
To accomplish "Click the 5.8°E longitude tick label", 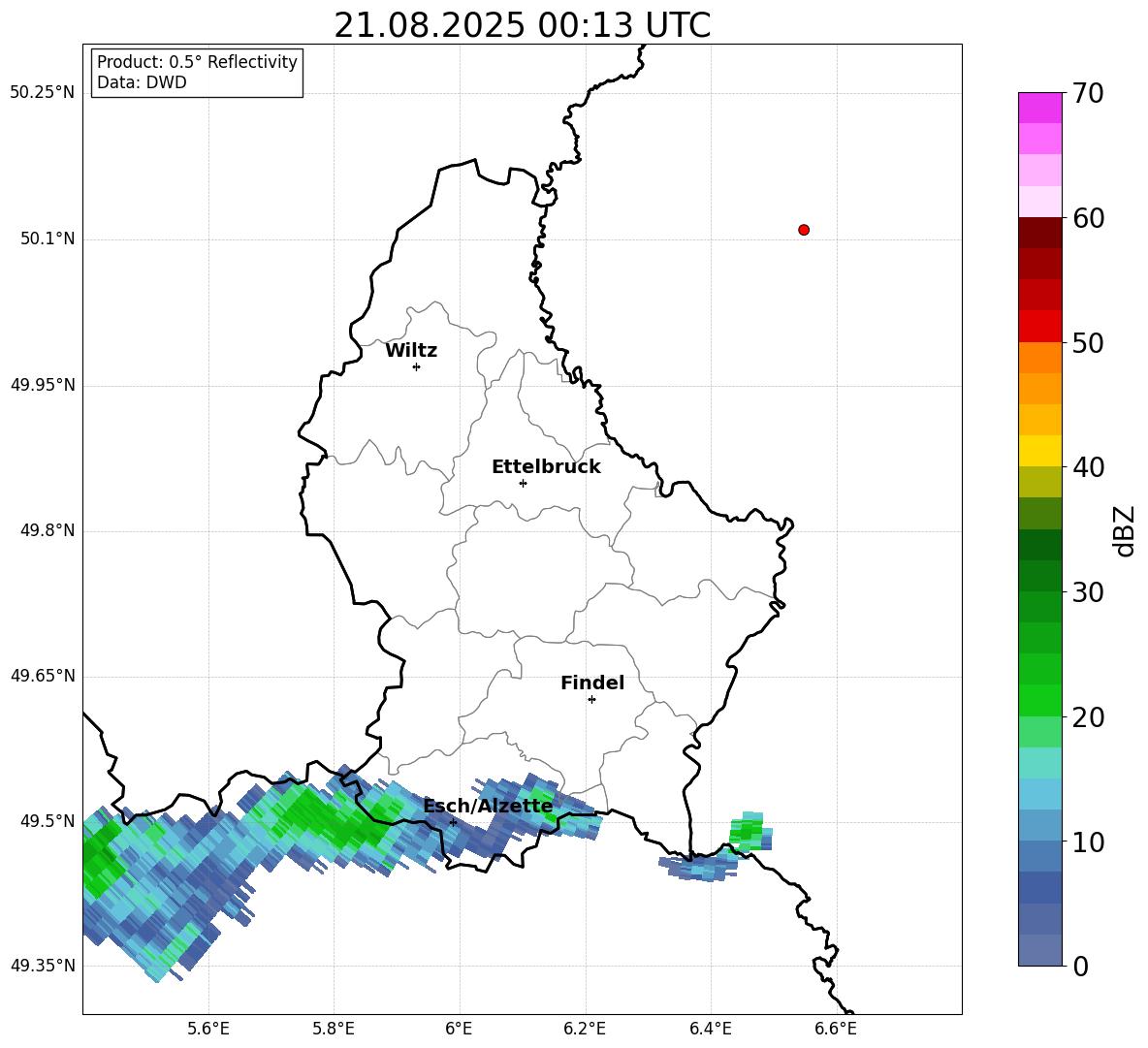I will click(334, 1029).
